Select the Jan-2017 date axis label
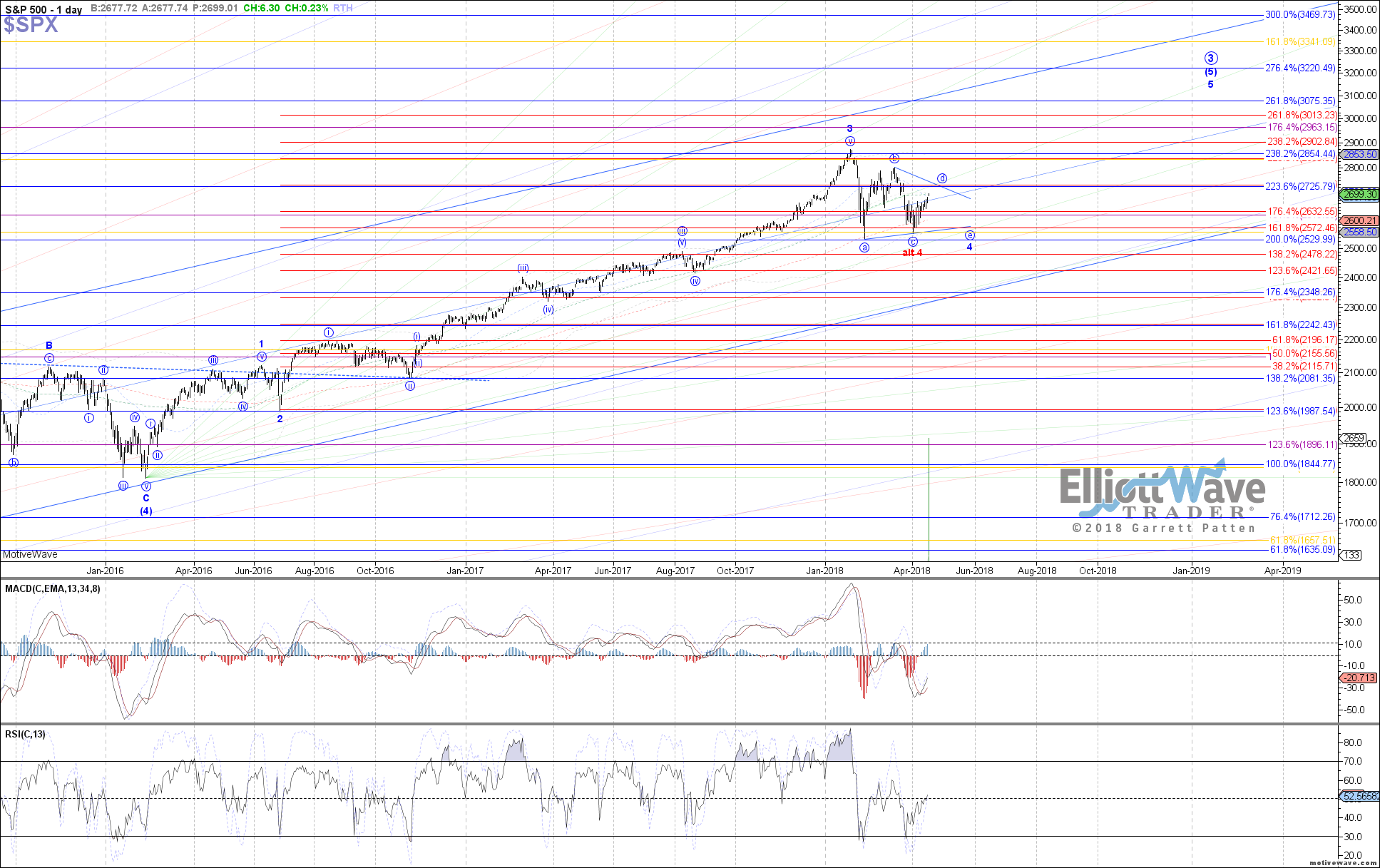The height and width of the screenshot is (868, 1380). (x=465, y=571)
